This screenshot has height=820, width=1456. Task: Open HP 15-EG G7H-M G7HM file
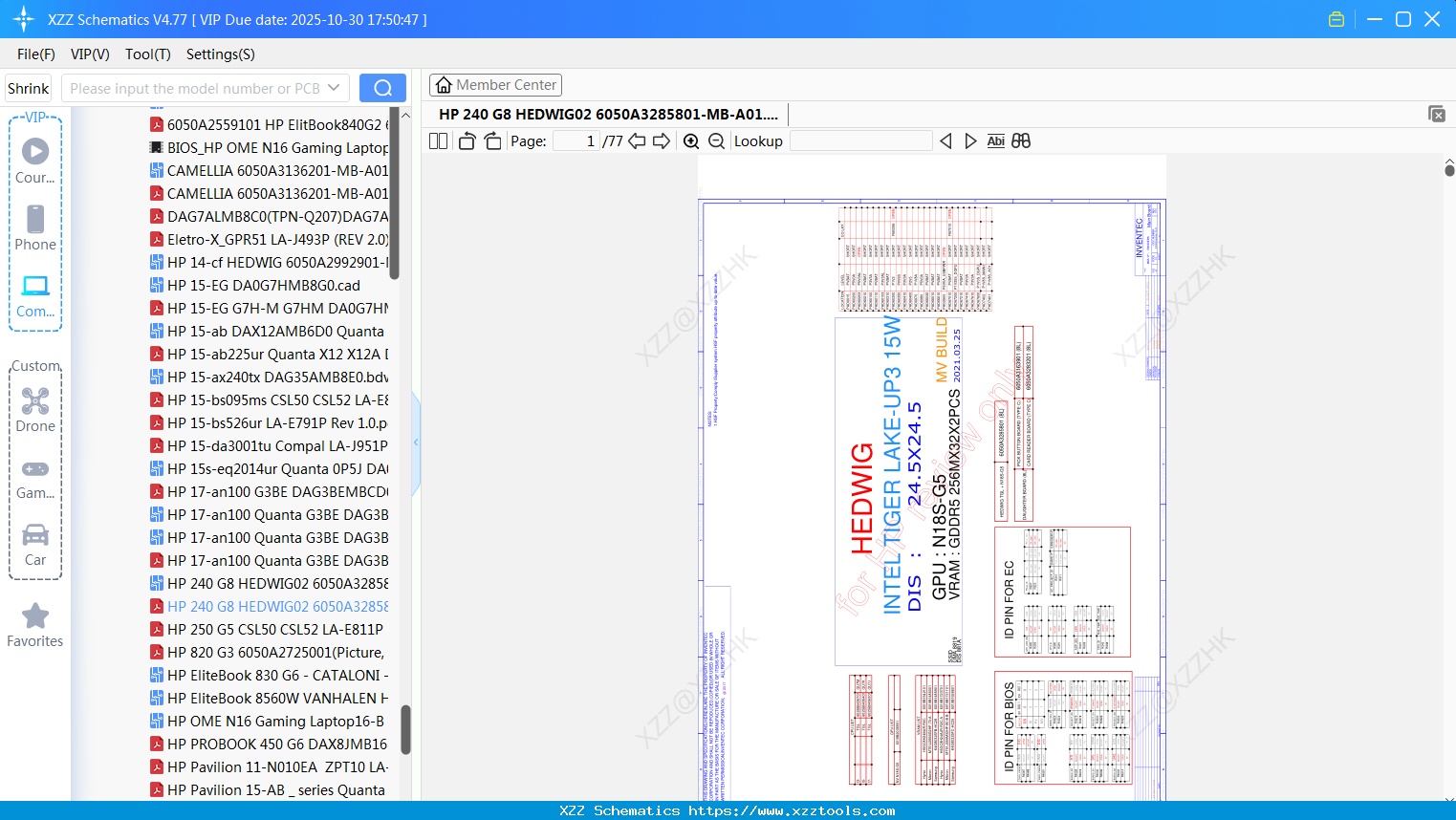pos(269,308)
